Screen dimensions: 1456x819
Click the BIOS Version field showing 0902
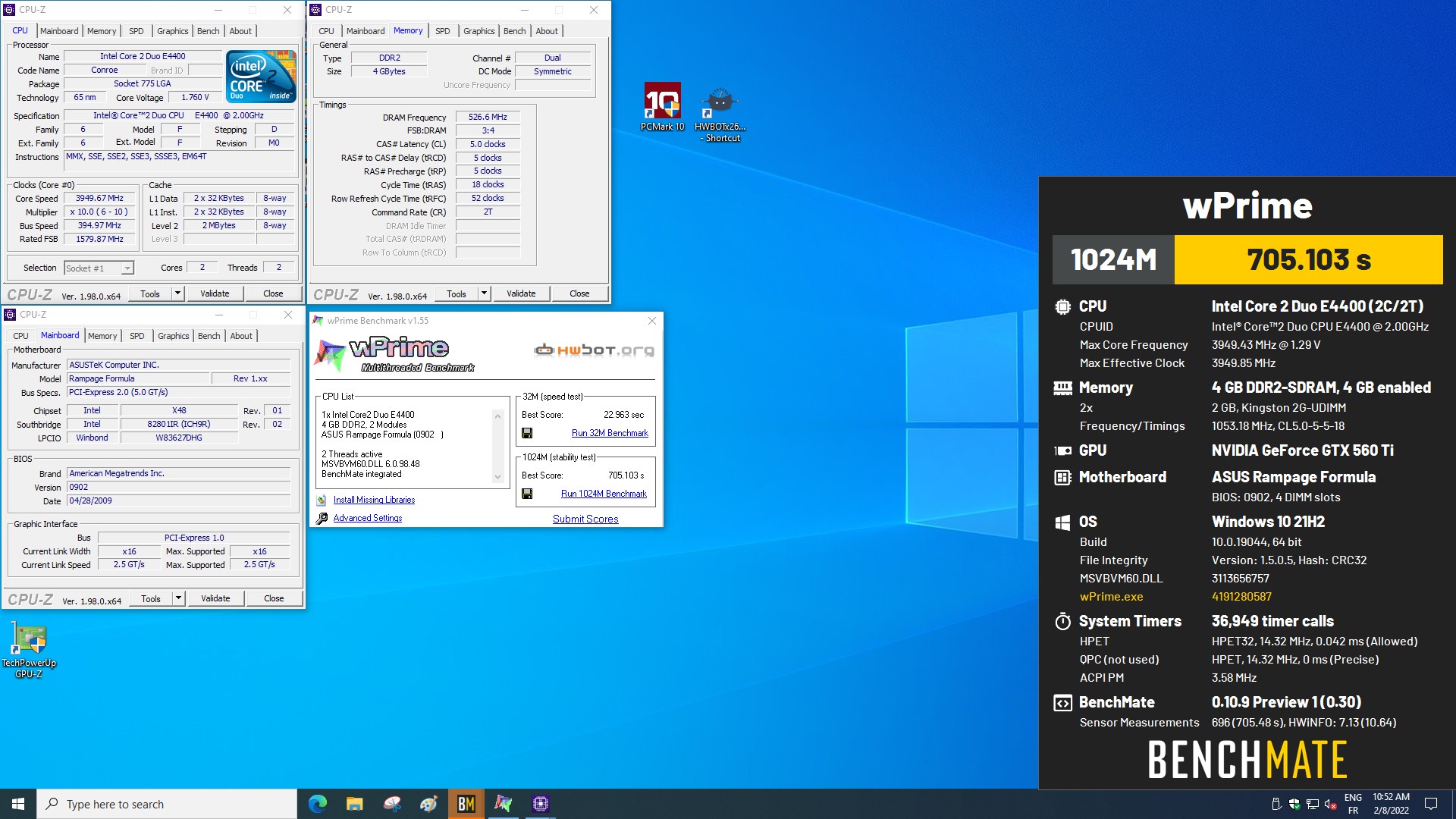[x=178, y=488]
